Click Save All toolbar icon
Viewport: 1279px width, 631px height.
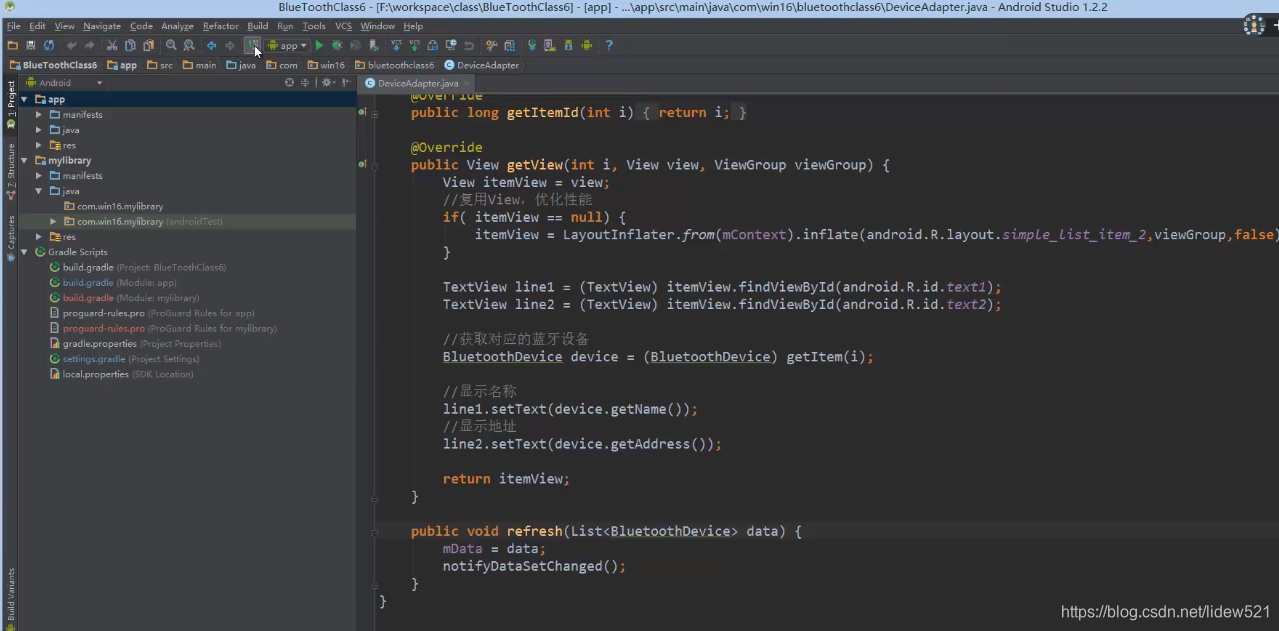(x=31, y=45)
